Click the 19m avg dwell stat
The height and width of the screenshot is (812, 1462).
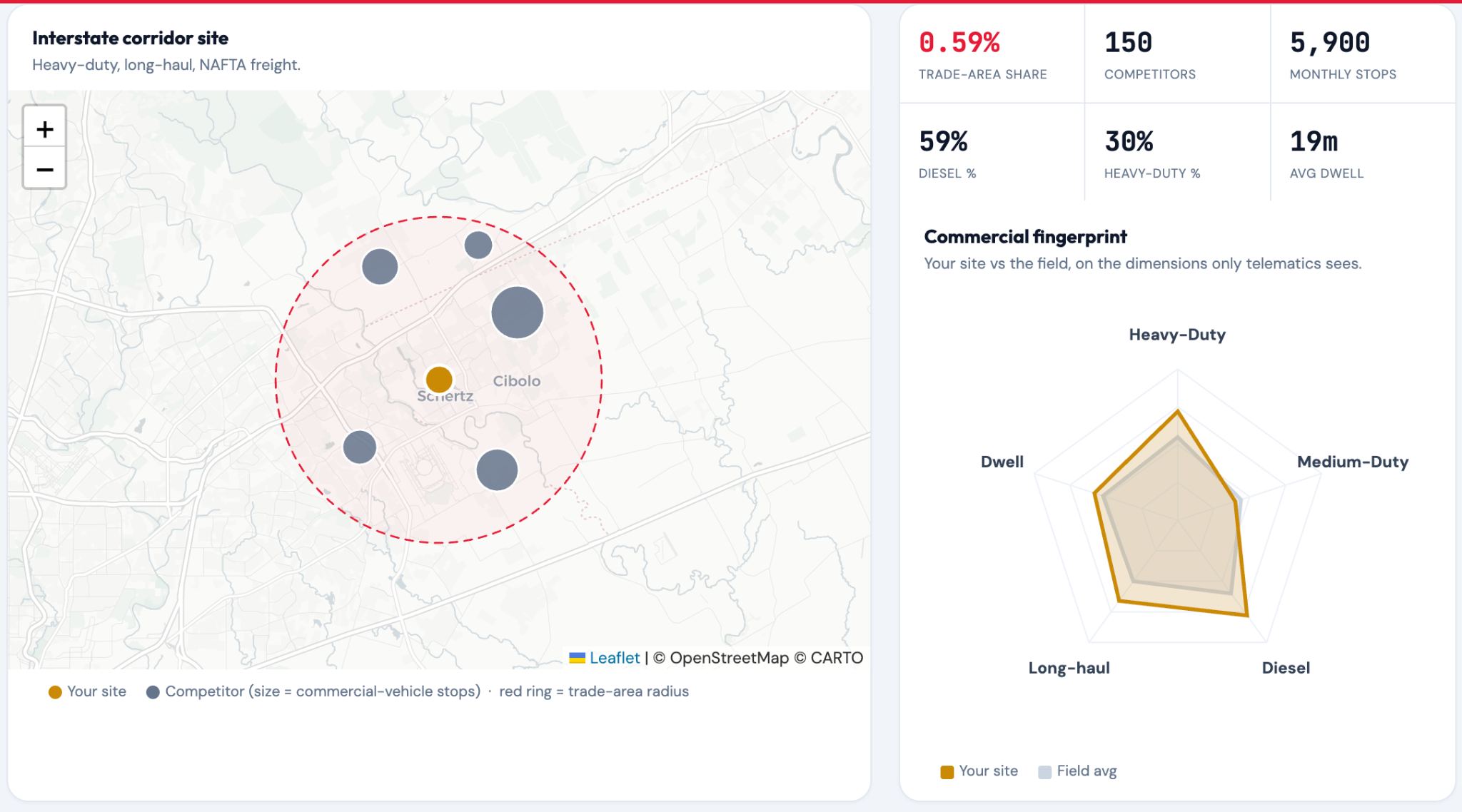pyautogui.click(x=1314, y=141)
